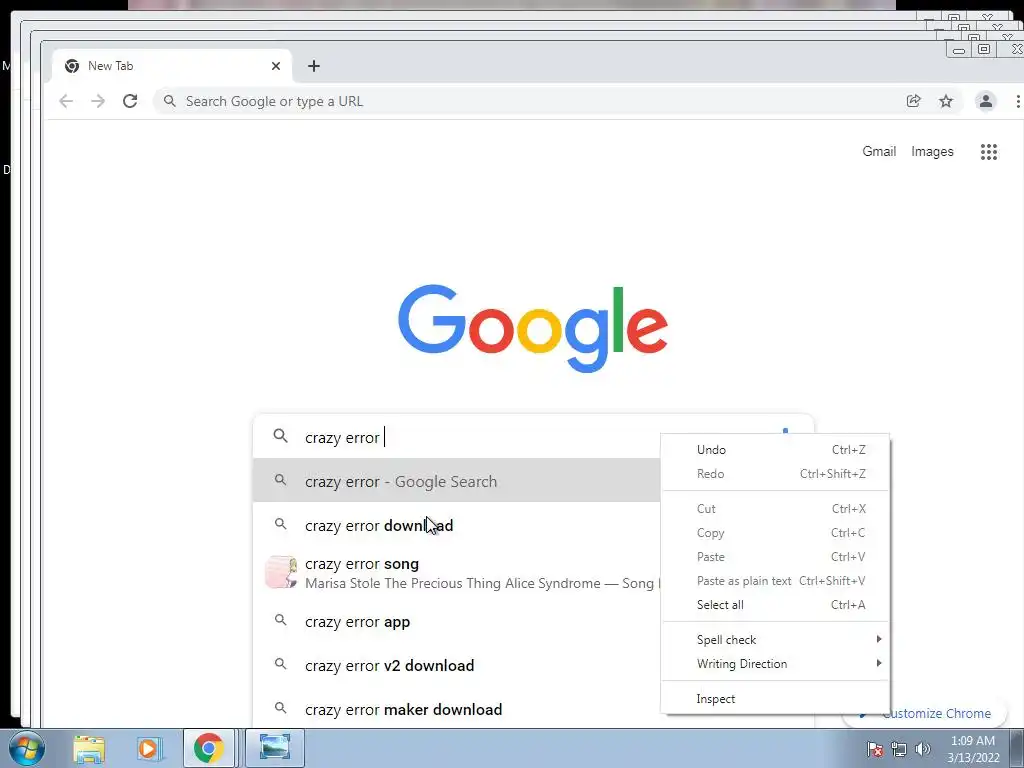Select Cut in the context menu
Image resolution: width=1024 pixels, height=768 pixels.
[x=775, y=508]
